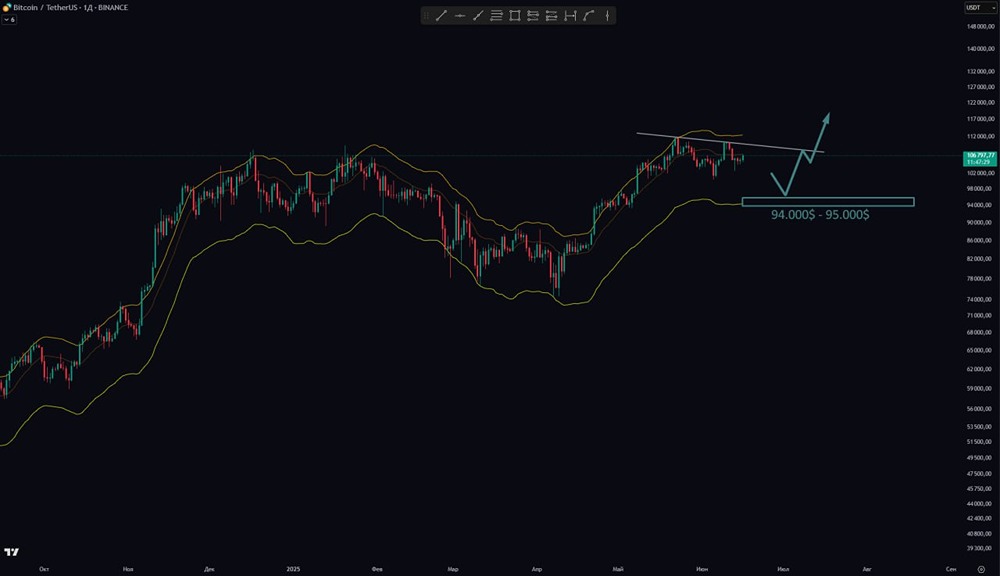Click the 112 000,00 price axis label
The height and width of the screenshot is (576, 1000).
(980, 137)
